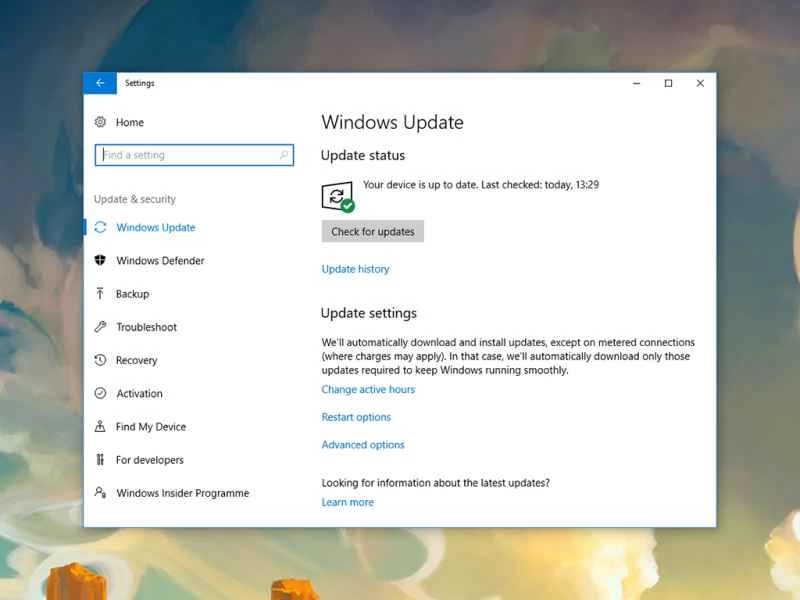800x600 pixels.
Task: Click Learn more about latest updates
Action: pyautogui.click(x=347, y=502)
